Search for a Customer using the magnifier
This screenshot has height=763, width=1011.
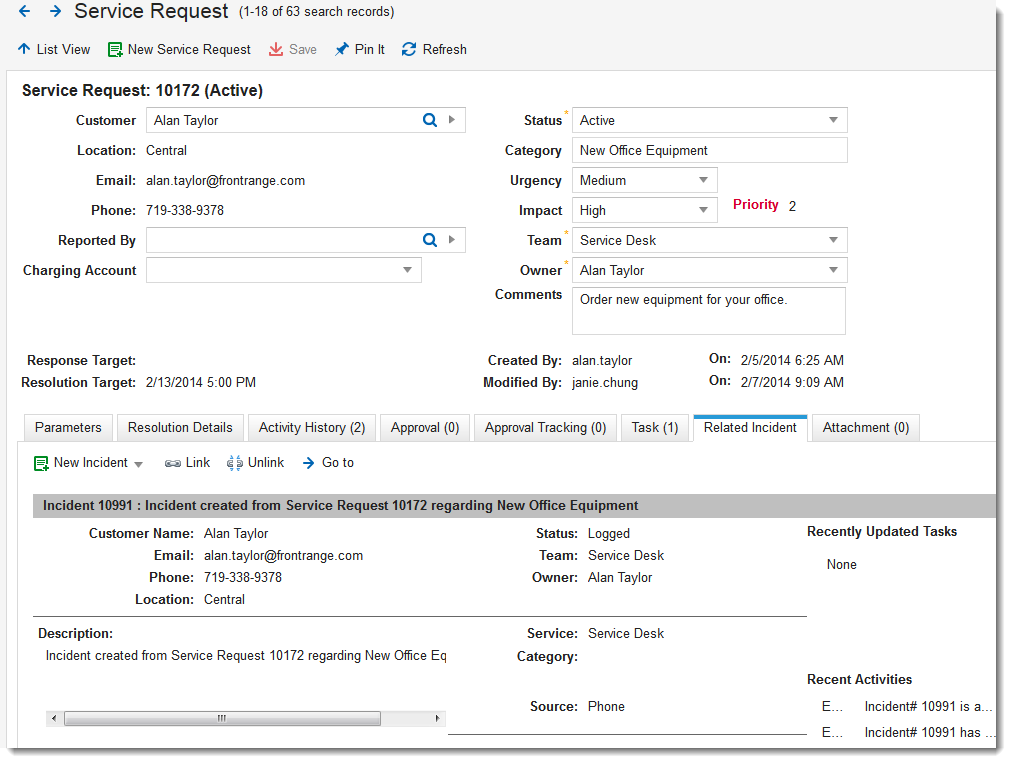pos(429,120)
